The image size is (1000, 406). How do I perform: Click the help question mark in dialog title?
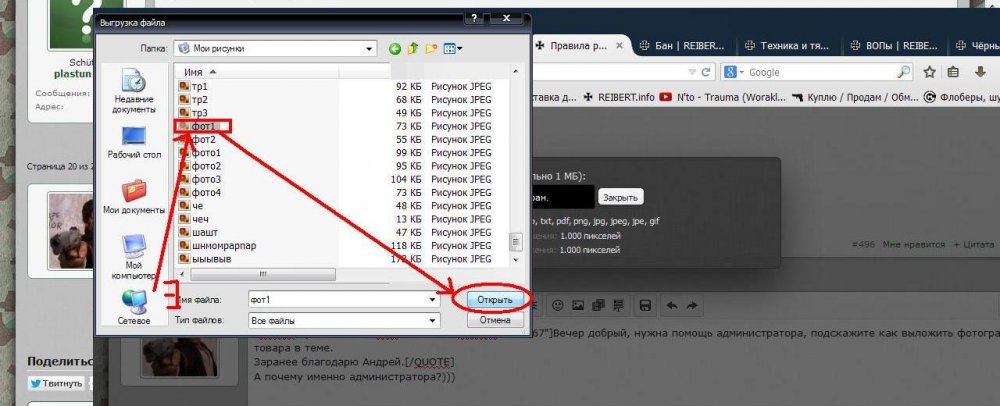point(474,19)
